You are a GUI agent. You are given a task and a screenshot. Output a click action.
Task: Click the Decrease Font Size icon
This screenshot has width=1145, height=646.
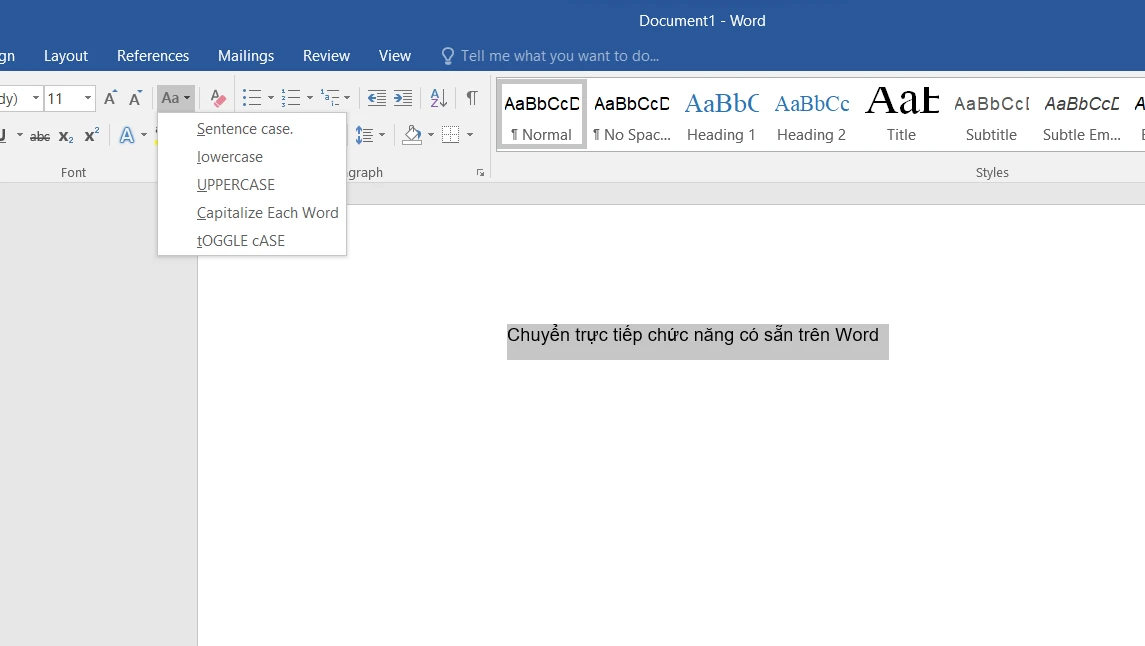134,98
